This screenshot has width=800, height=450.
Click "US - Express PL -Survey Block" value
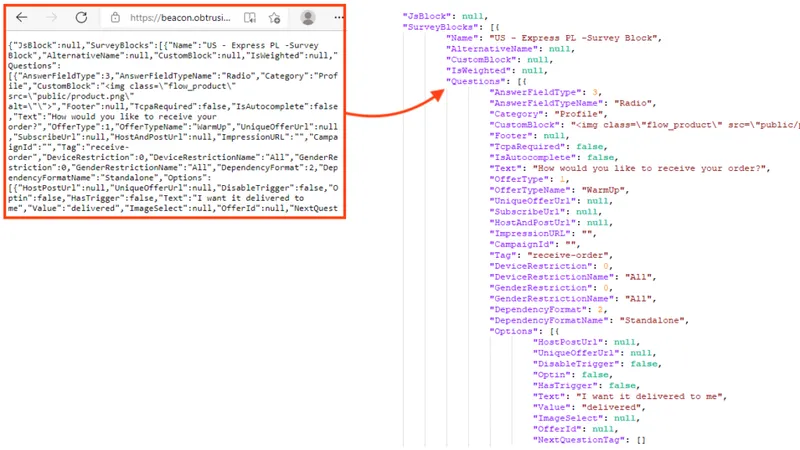click(575, 38)
